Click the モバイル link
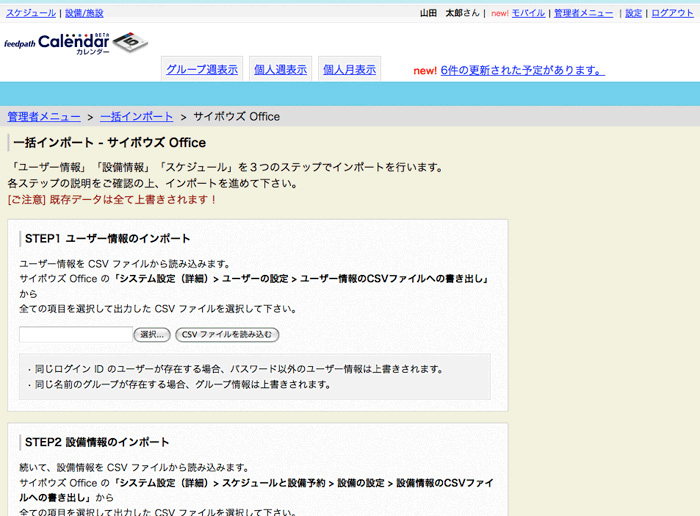The height and width of the screenshot is (516, 700). [x=528, y=13]
